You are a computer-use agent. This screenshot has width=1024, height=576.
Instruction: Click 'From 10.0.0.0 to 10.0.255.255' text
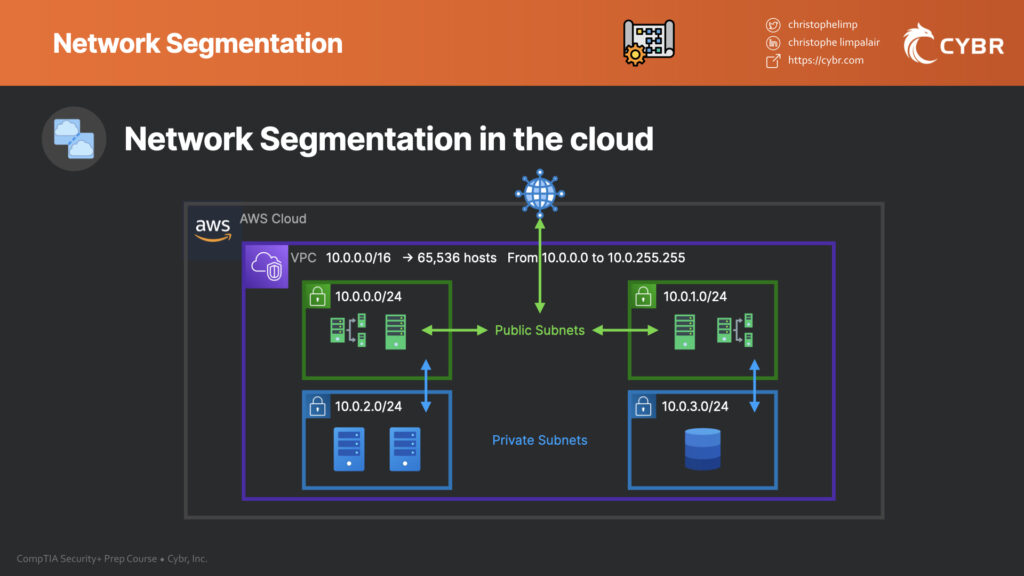pyautogui.click(x=596, y=258)
